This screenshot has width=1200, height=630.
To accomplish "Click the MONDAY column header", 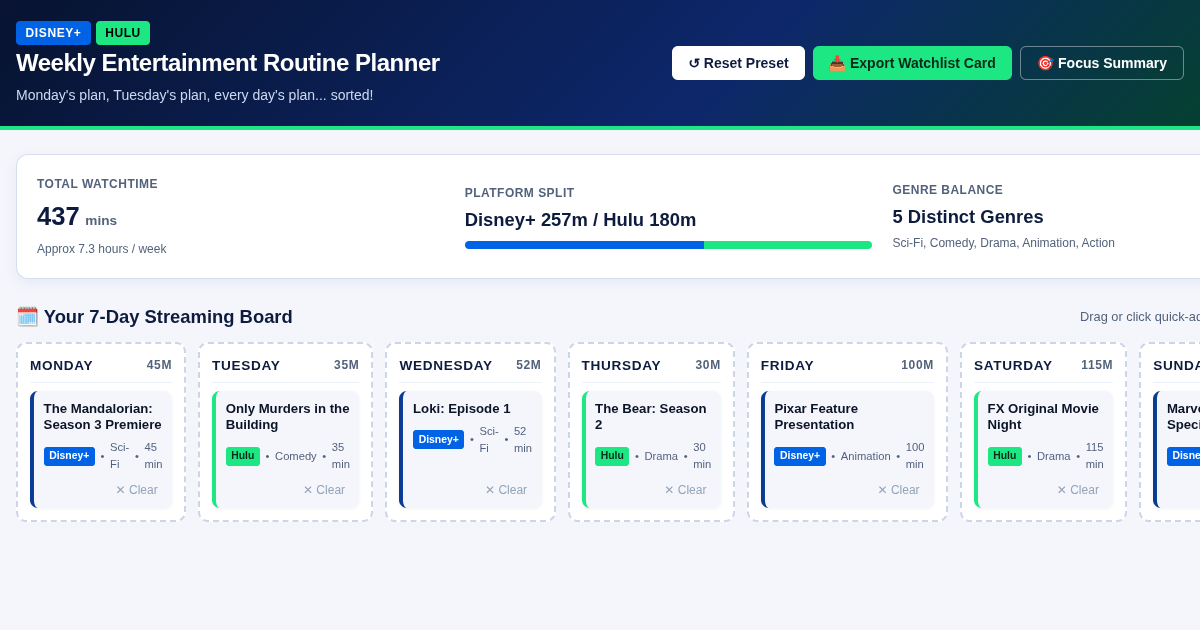I will point(61,366).
